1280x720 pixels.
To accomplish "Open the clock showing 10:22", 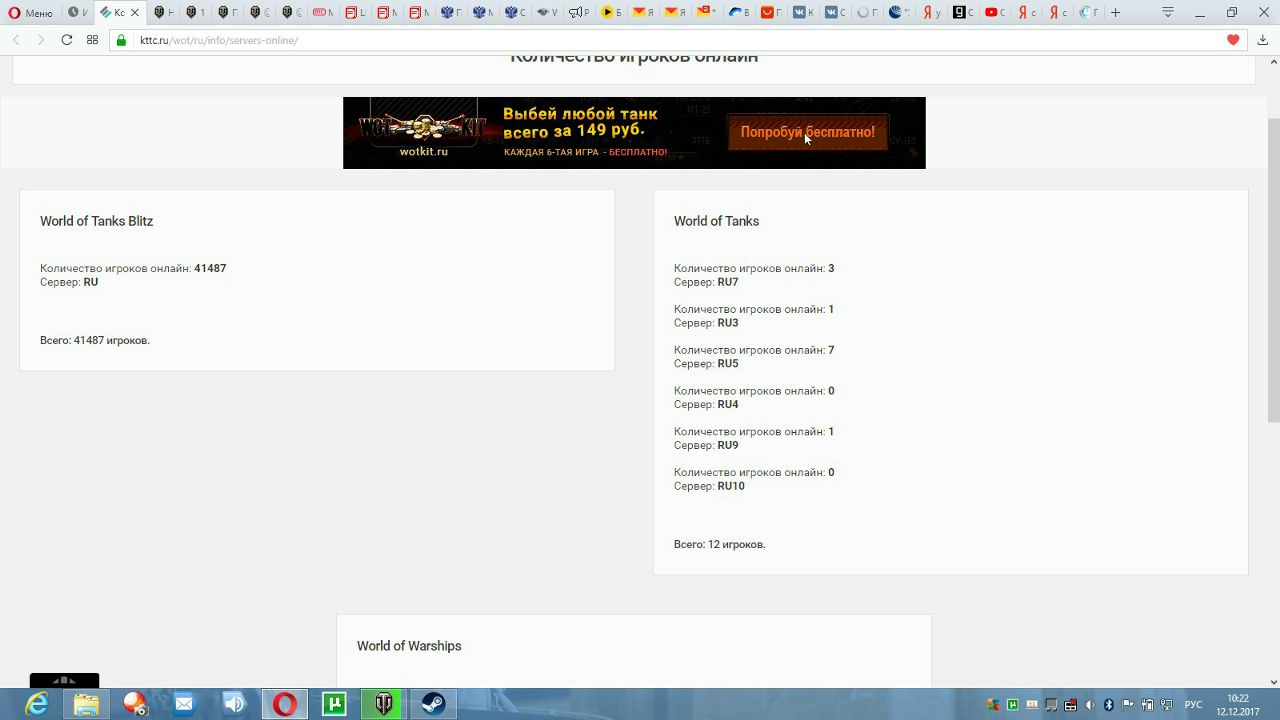I will pos(1238,705).
